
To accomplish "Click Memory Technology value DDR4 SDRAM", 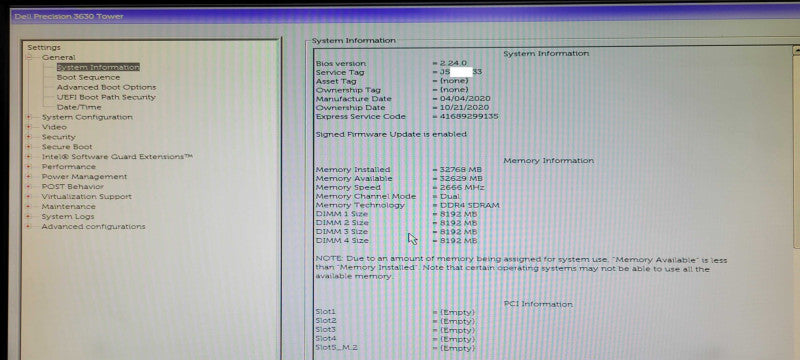I will (469, 205).
